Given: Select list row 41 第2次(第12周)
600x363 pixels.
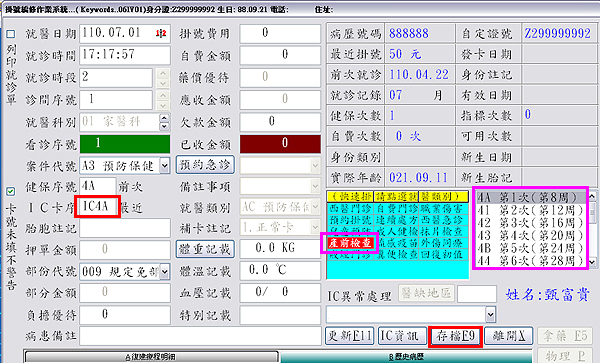Looking at the screenshot, I should [x=531, y=210].
